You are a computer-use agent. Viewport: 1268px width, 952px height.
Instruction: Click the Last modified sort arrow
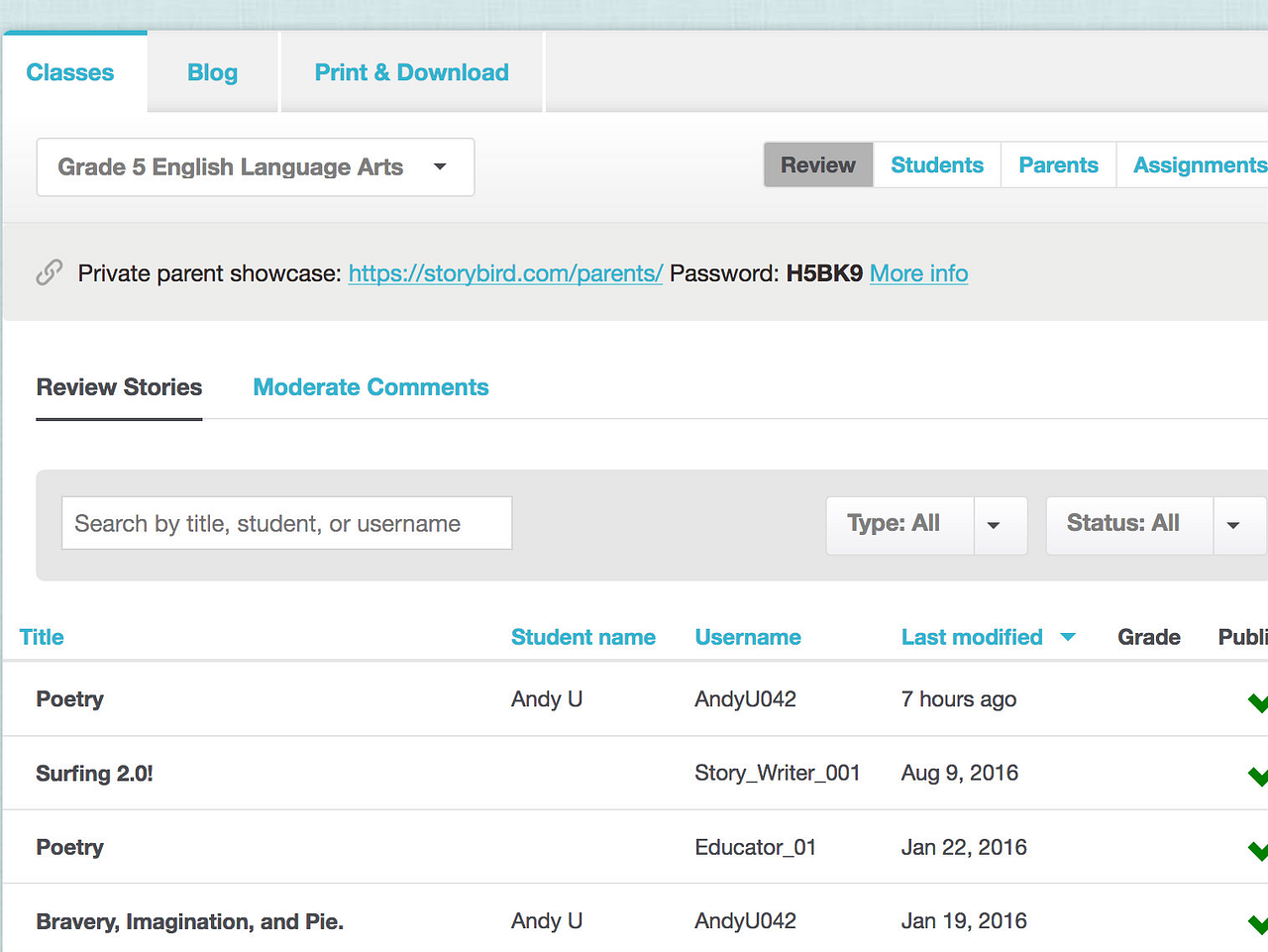pos(1068,637)
